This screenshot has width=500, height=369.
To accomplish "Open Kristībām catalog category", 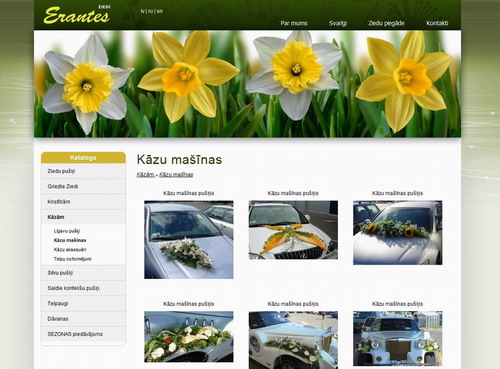I will (83, 202).
